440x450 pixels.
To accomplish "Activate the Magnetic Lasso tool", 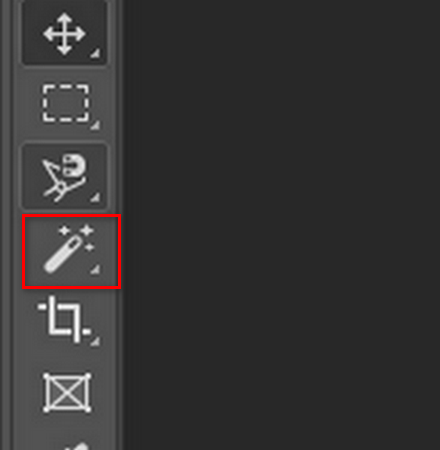I will 64,177.
